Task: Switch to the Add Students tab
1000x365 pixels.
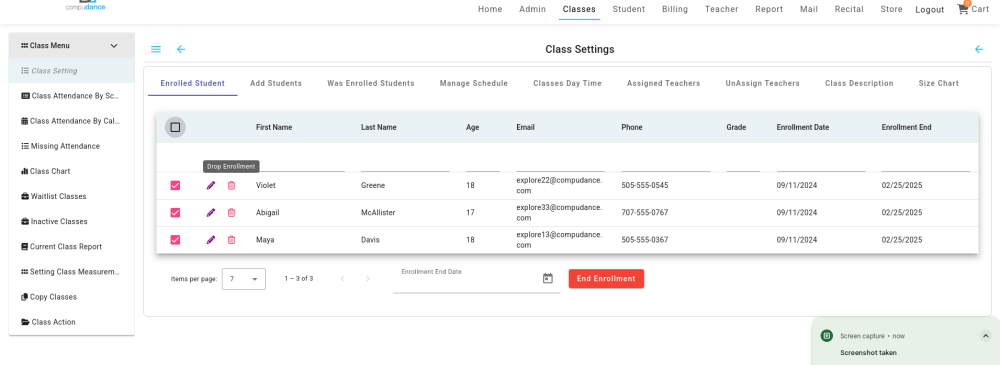Action: [276, 84]
